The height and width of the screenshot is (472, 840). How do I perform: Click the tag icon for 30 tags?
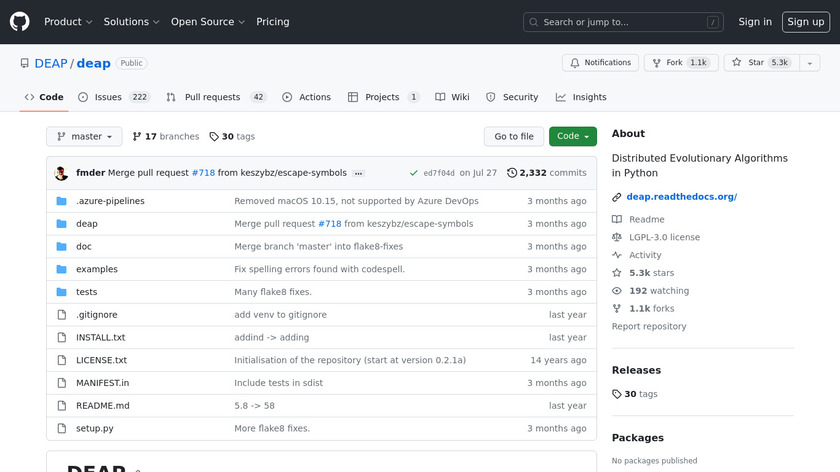[x=214, y=137]
